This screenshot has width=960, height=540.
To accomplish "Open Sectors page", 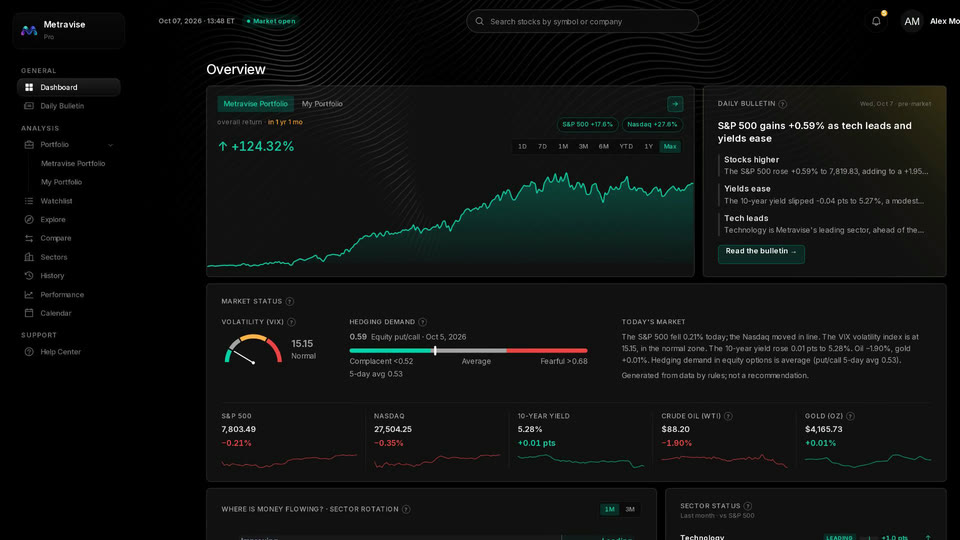I will tap(69, 257).
